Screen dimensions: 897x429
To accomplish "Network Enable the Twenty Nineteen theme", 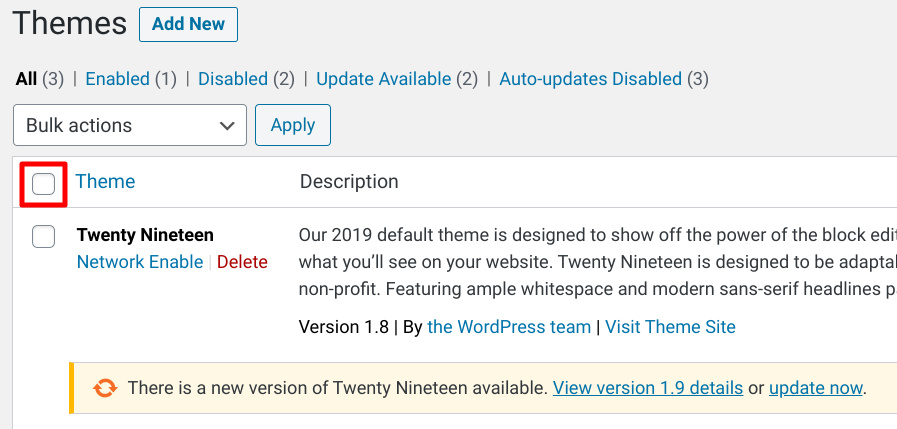I will (140, 262).
